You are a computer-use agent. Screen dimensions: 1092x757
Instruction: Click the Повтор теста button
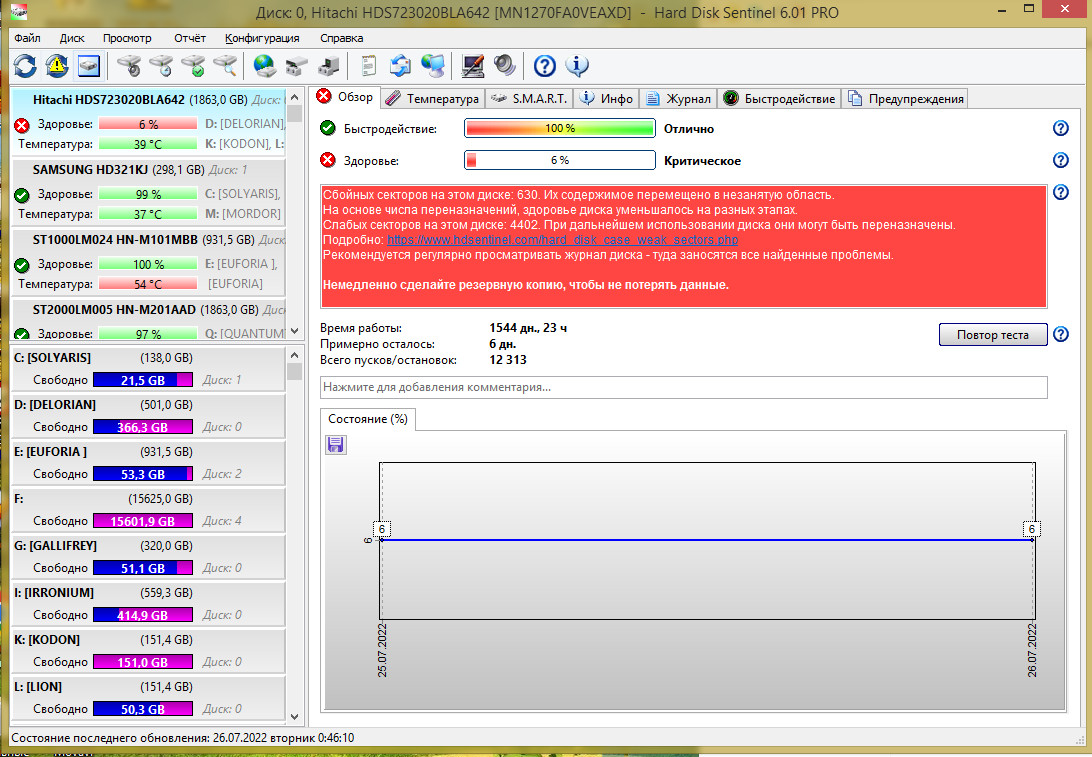[992, 335]
